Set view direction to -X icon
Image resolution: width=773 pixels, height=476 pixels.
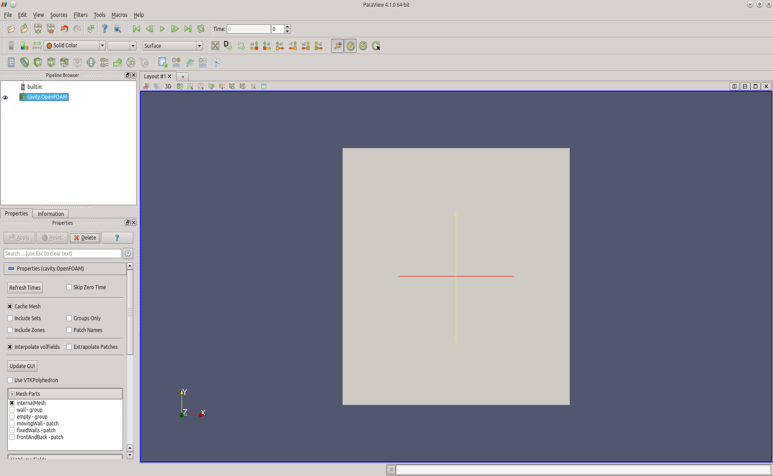pos(267,46)
